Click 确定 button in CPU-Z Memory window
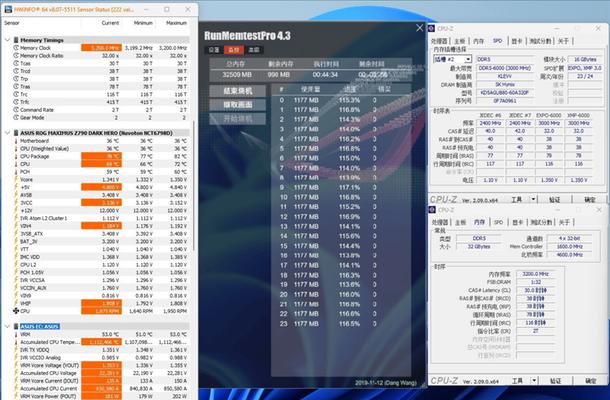The width and height of the screenshot is (610, 400). (590, 381)
